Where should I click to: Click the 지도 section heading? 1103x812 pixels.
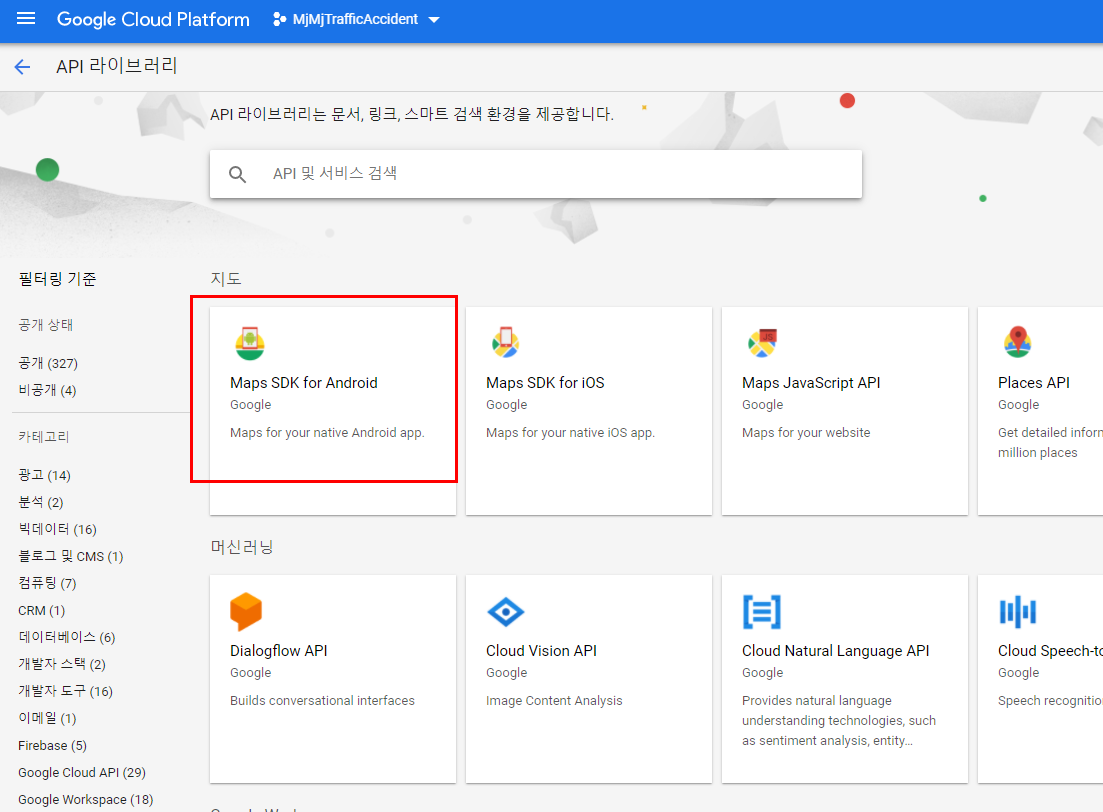click(226, 279)
